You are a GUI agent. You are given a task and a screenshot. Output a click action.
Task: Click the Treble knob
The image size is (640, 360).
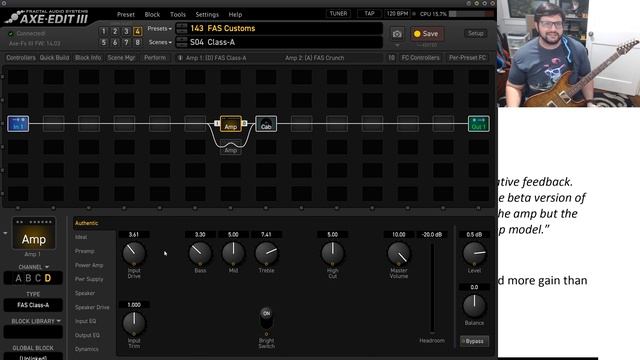[x=266, y=253]
